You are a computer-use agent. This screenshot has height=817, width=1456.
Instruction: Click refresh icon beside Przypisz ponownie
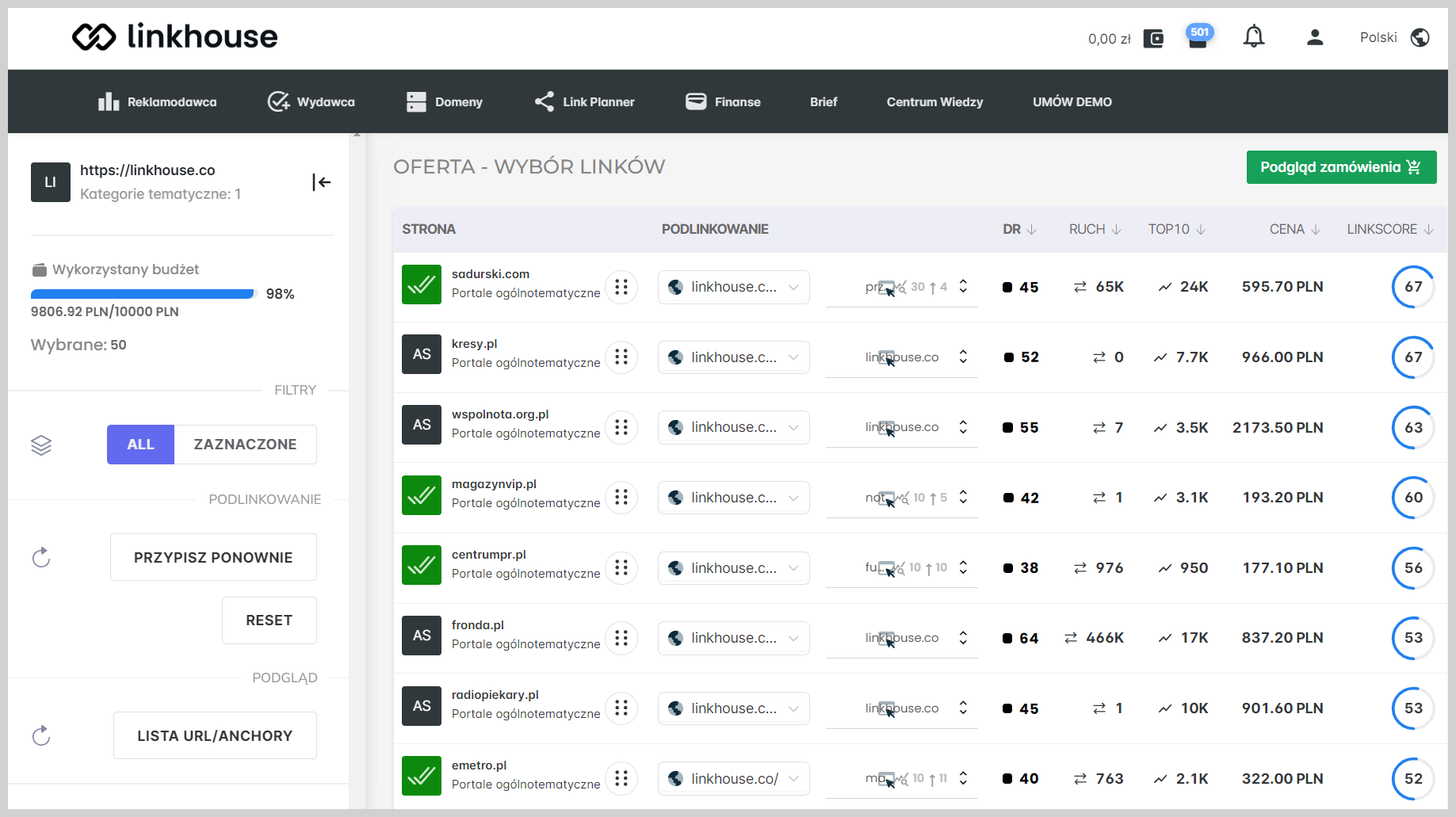pos(41,557)
